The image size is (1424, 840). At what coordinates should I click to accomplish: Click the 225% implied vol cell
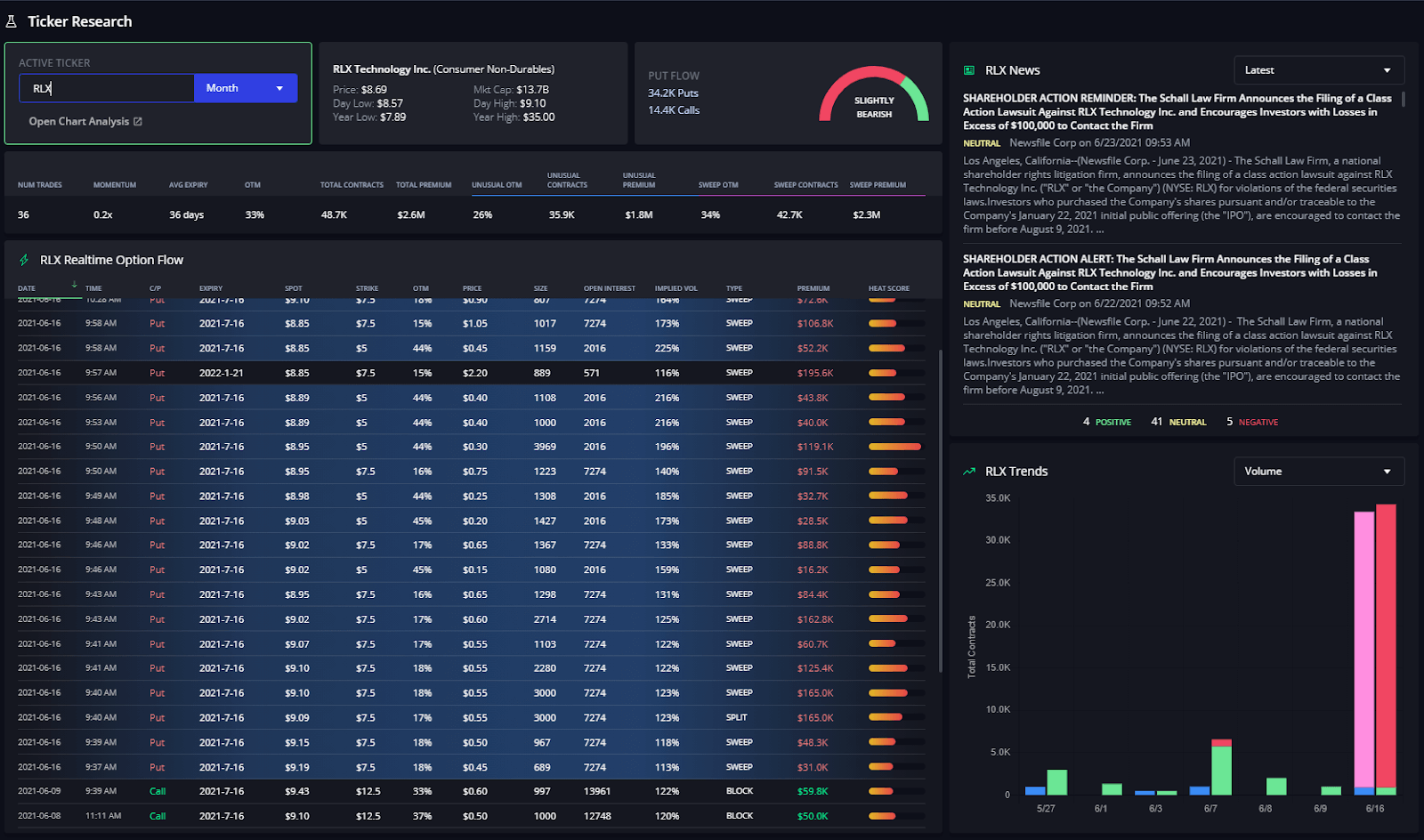pos(667,348)
